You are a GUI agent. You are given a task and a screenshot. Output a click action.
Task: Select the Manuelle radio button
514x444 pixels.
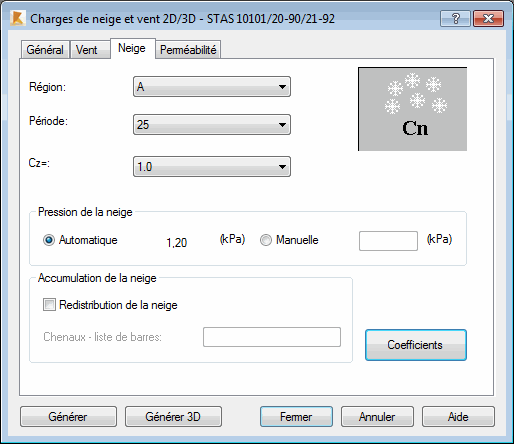click(266, 240)
